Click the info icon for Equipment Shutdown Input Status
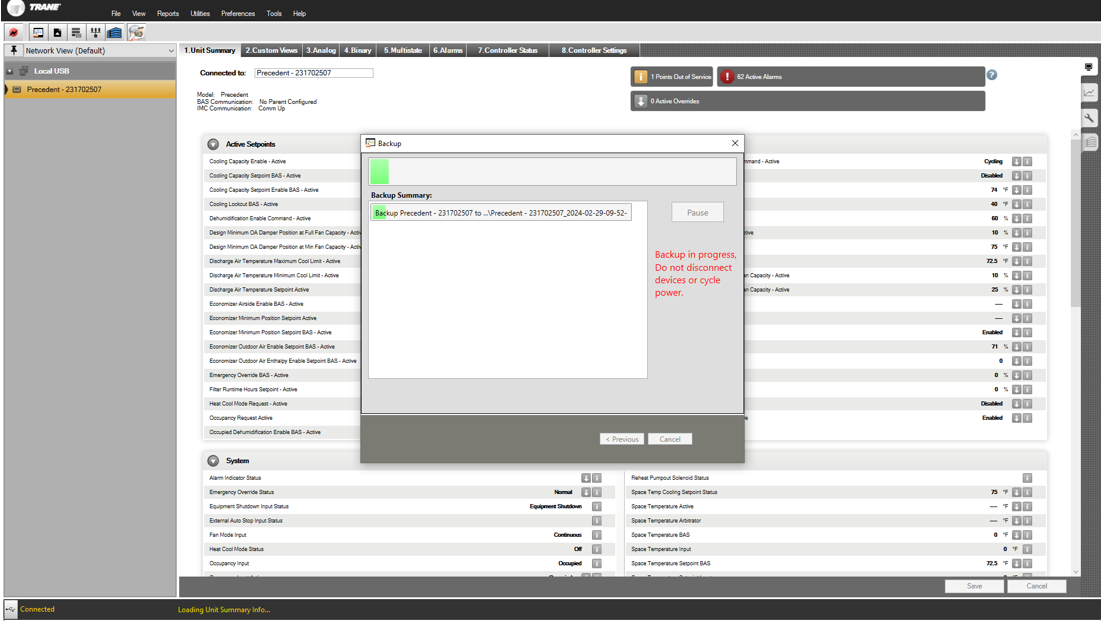Screen dimensions: 1101x621 click(597, 506)
